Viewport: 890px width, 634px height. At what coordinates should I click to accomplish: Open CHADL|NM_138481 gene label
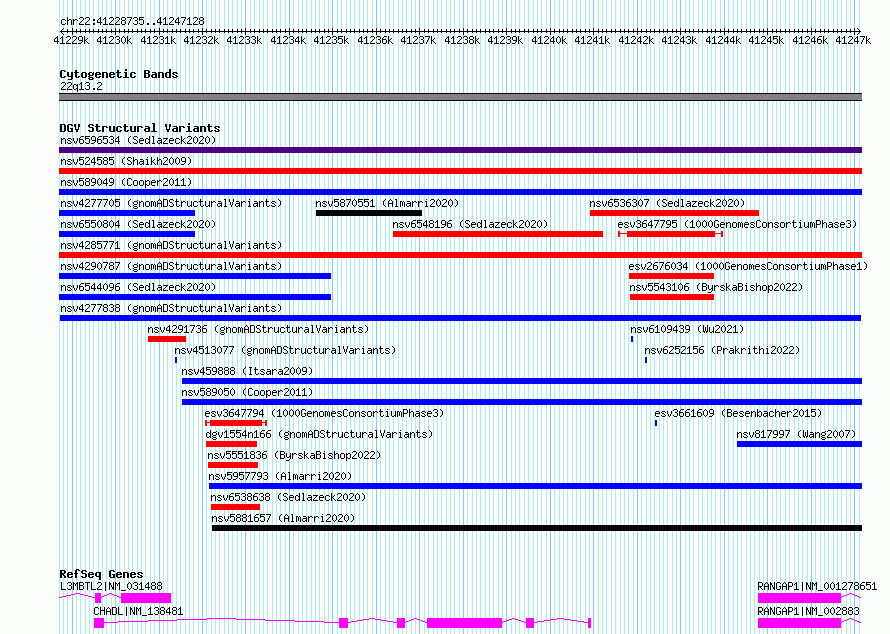pyautogui.click(x=138, y=611)
